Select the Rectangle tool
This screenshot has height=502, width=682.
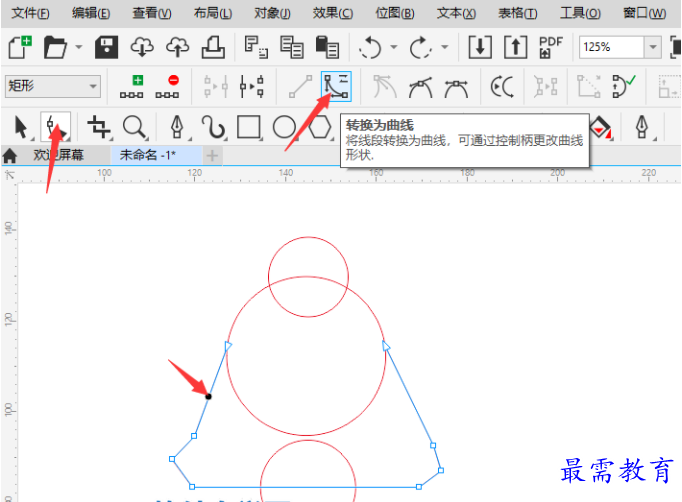pos(249,127)
